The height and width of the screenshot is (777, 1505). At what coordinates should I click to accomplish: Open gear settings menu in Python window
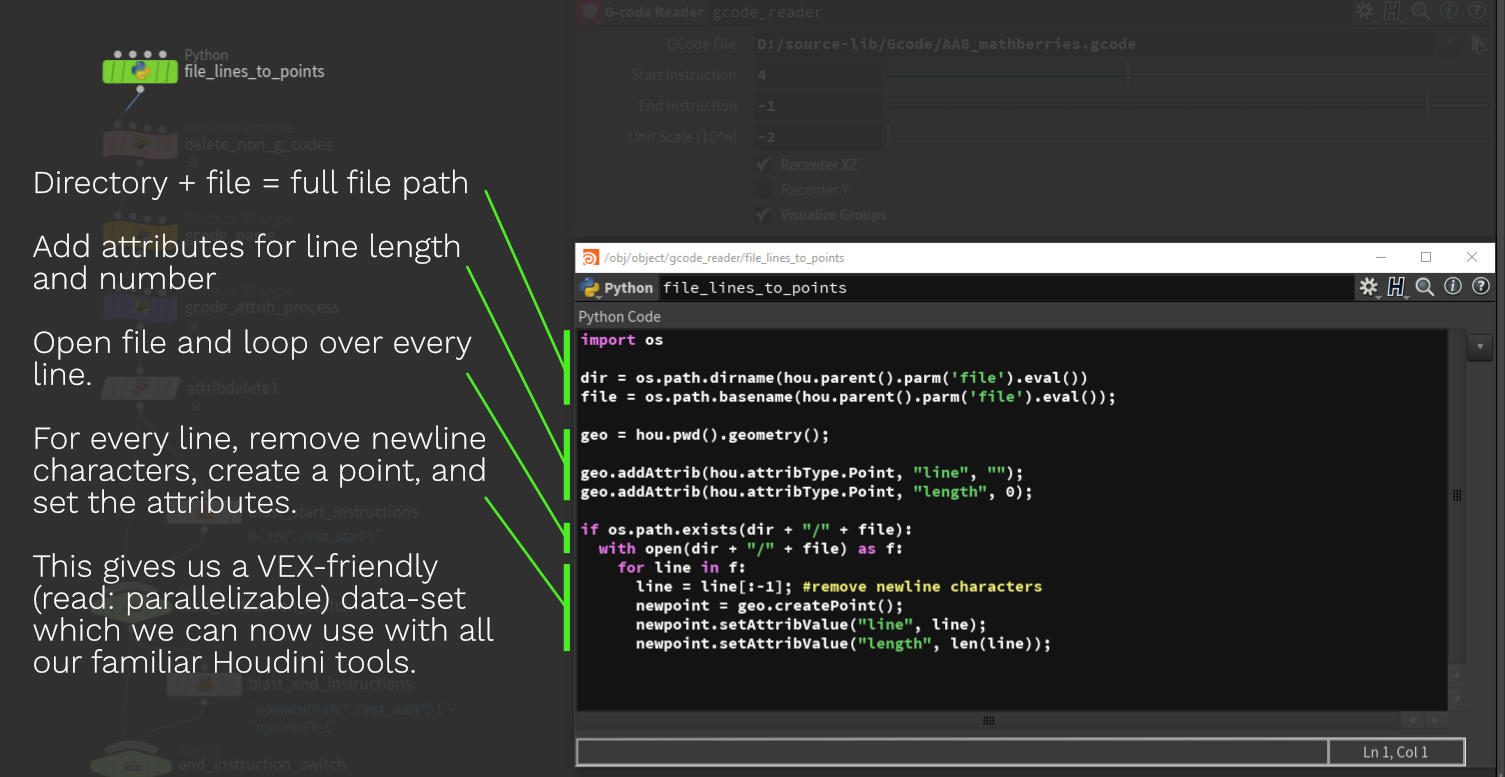(x=1368, y=287)
